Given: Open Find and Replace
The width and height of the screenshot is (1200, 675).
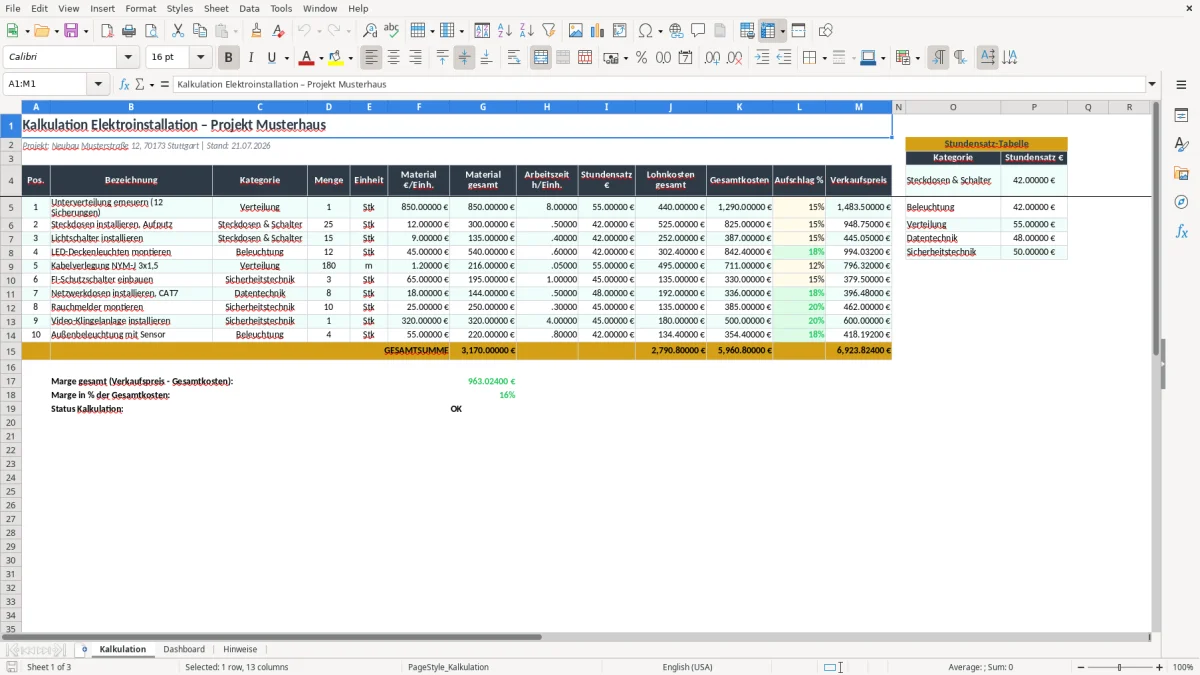Looking at the screenshot, I should pyautogui.click(x=369, y=31).
